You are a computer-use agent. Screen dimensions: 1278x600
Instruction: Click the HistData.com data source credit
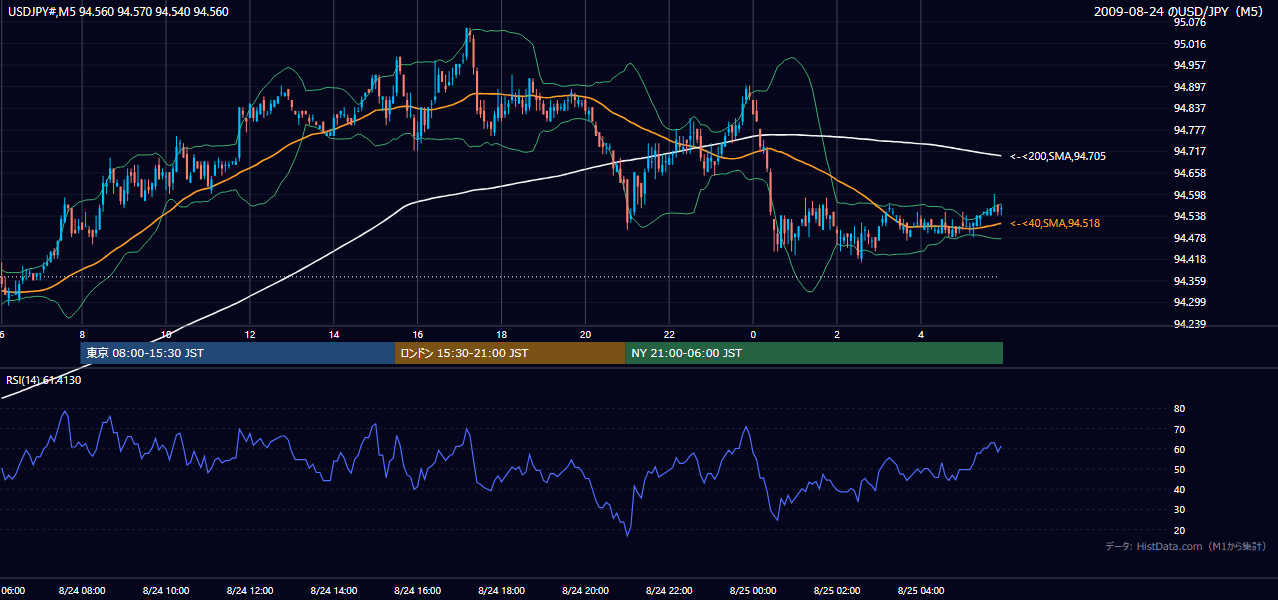(1186, 546)
